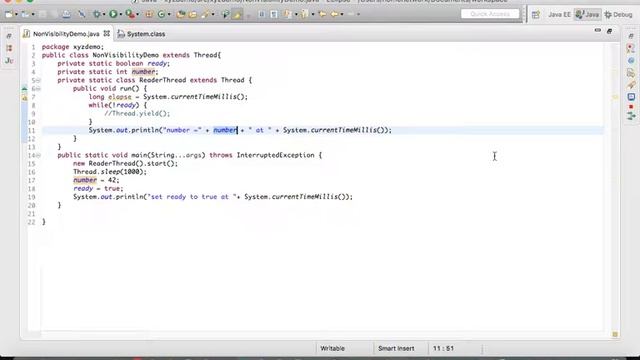
Task: Click the Next Annotation toolbar icon
Action: (x=289, y=14)
